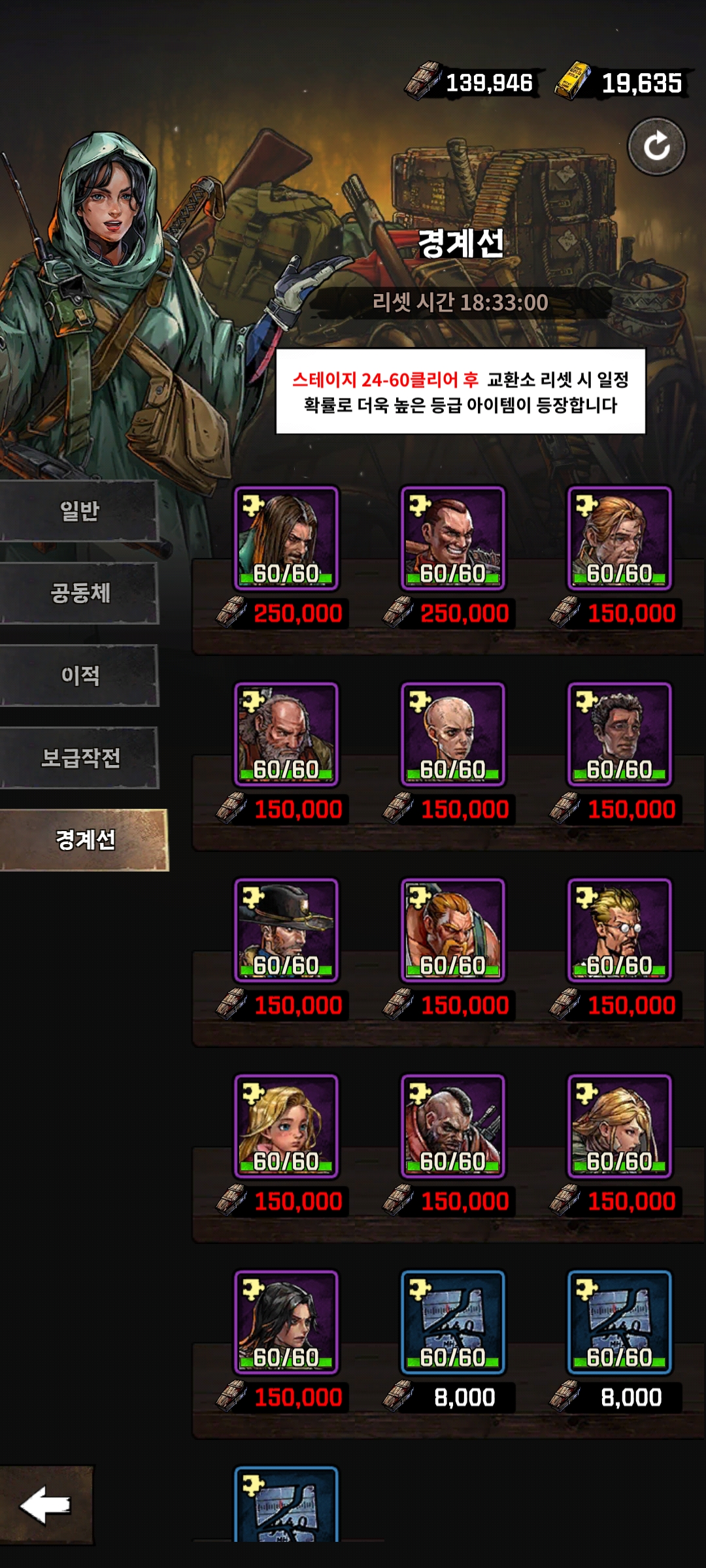Tap the gold bar currency counter 19,635
This screenshot has height=1568, width=706.
pos(621,82)
